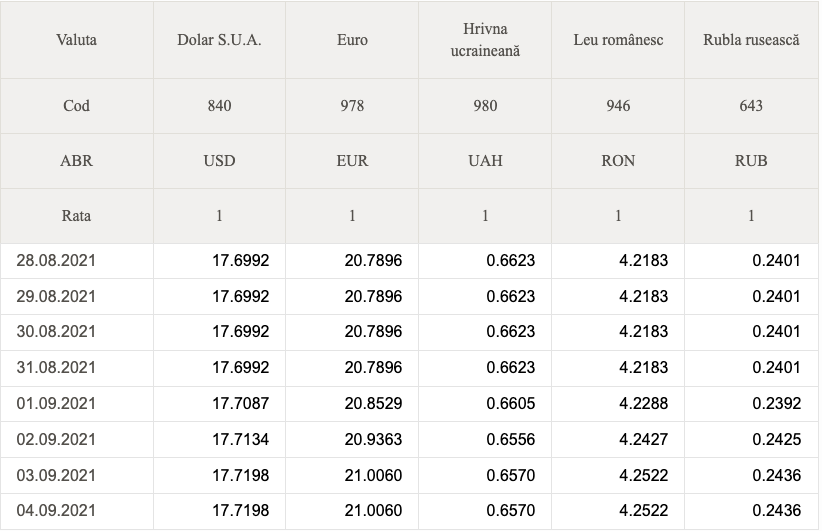Click the Dolar S.U.A. column header
Screen dimensions: 822x531
click(x=219, y=40)
